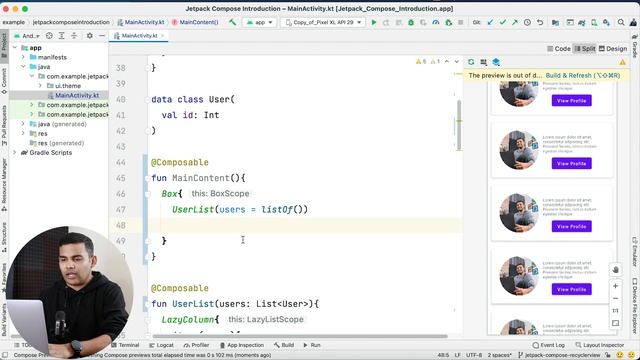The width and height of the screenshot is (640, 360).
Task: Open the Run tool window tab
Action: point(312,345)
